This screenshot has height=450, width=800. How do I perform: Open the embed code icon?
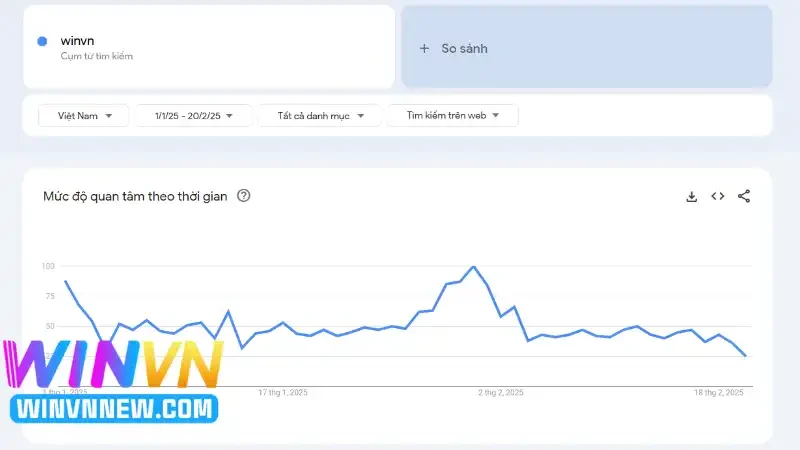[717, 196]
